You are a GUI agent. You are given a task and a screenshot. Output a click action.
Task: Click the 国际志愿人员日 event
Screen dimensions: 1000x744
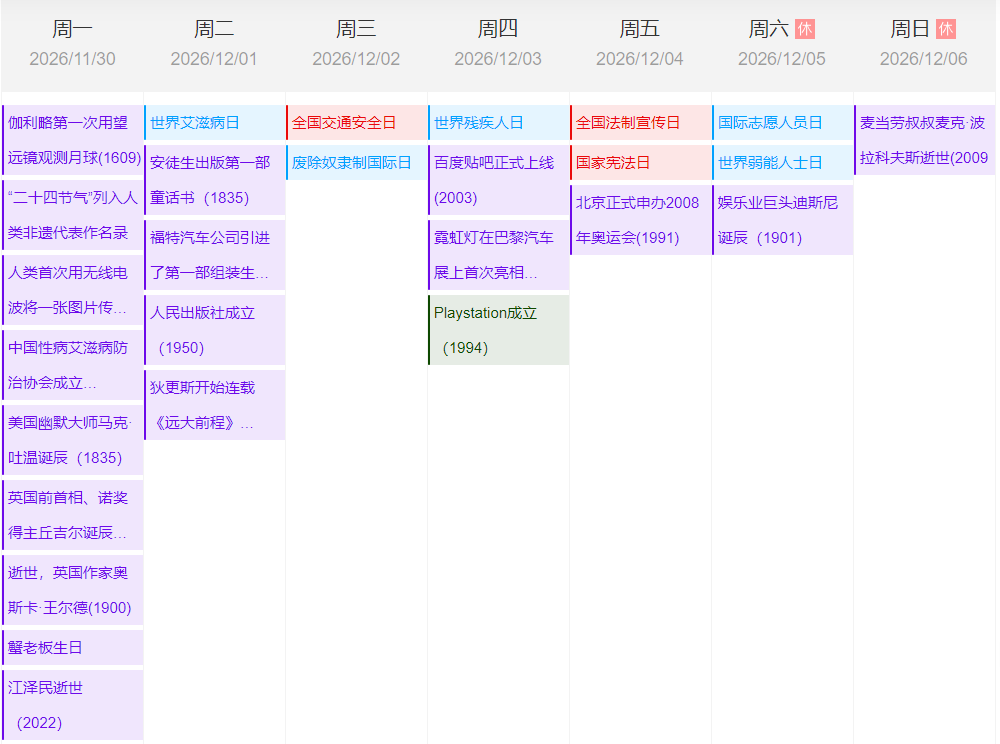click(x=783, y=123)
